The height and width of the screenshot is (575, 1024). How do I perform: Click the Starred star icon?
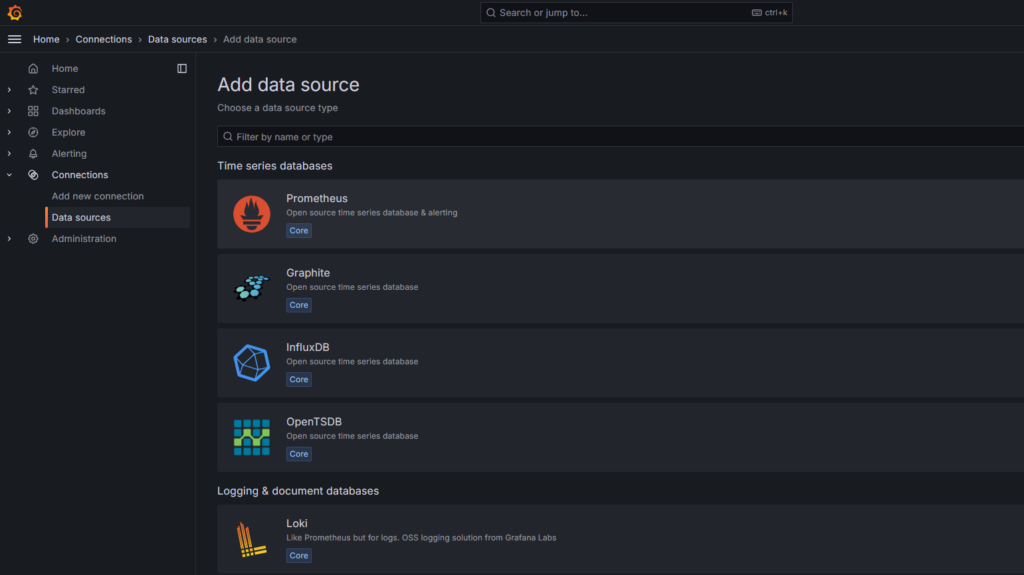pos(33,90)
